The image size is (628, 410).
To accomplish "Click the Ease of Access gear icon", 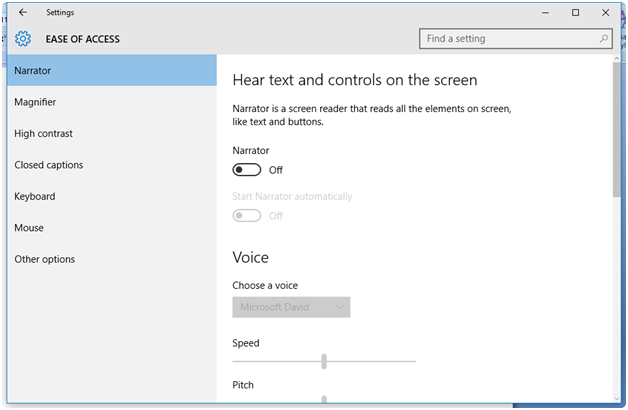I will (23, 39).
